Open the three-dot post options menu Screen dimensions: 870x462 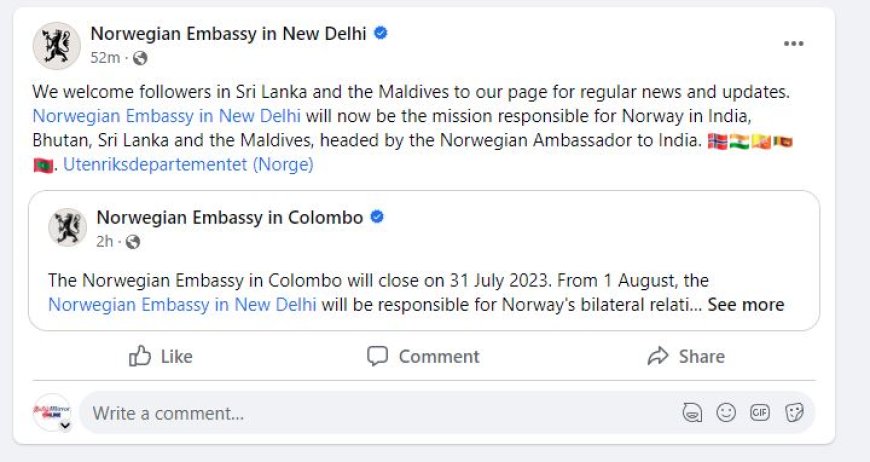pyautogui.click(x=794, y=44)
